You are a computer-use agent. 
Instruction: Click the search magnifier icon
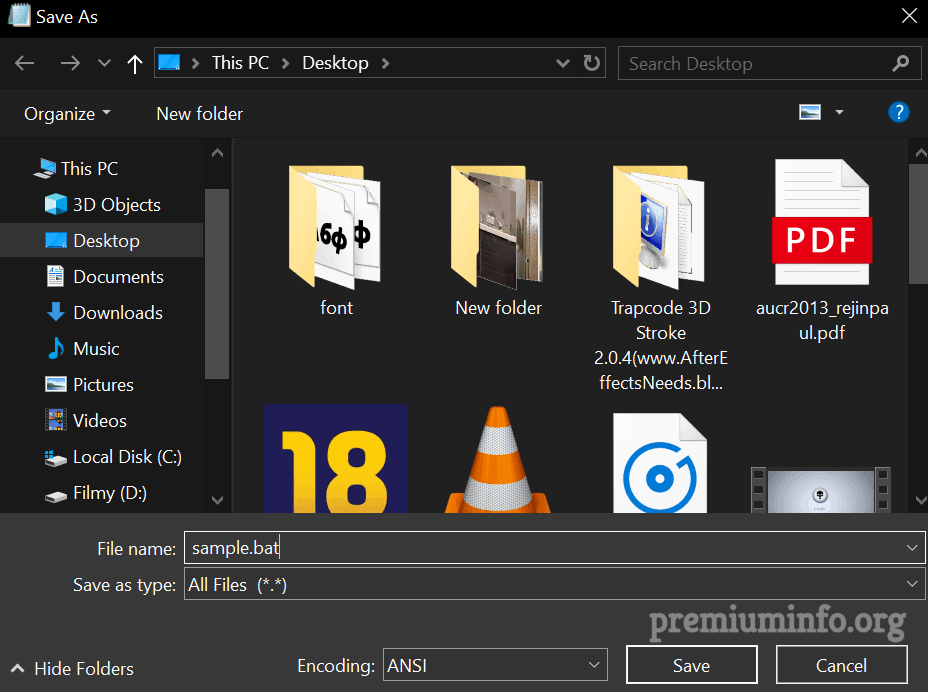(x=900, y=63)
